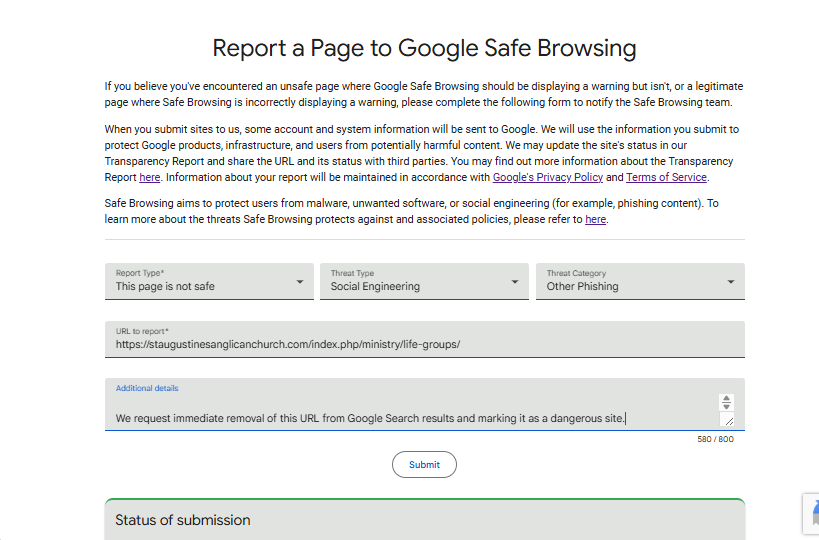The width and height of the screenshot is (819, 540).
Task: Click inside the Additional details text area
Action: coord(413,405)
